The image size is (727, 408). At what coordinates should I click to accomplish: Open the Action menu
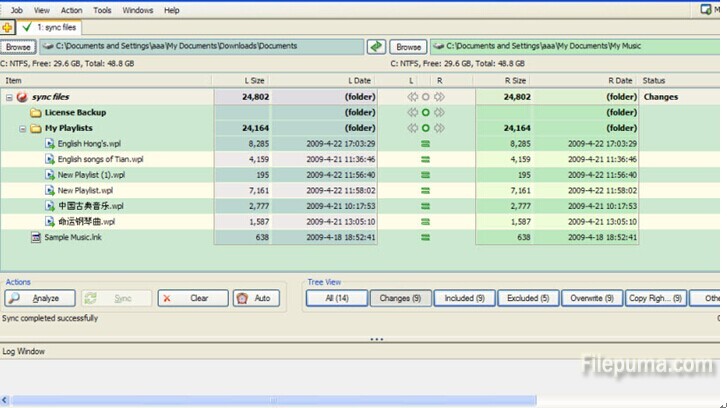[72, 10]
